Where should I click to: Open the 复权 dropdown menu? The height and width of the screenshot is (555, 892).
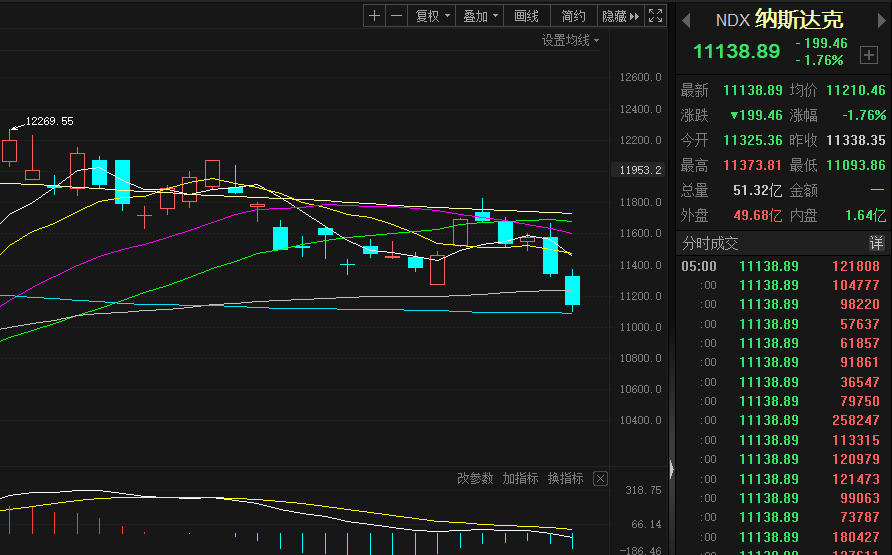[x=433, y=16]
